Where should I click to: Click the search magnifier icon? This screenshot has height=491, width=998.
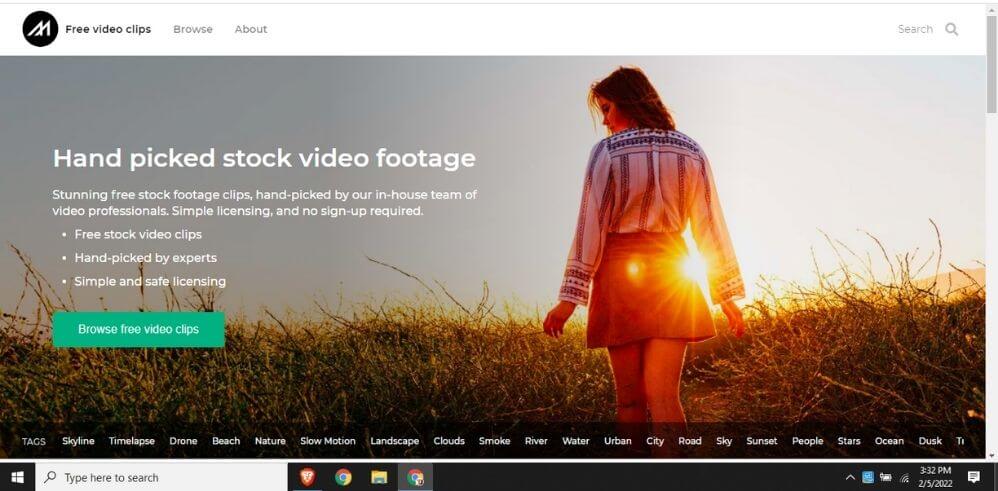click(951, 29)
